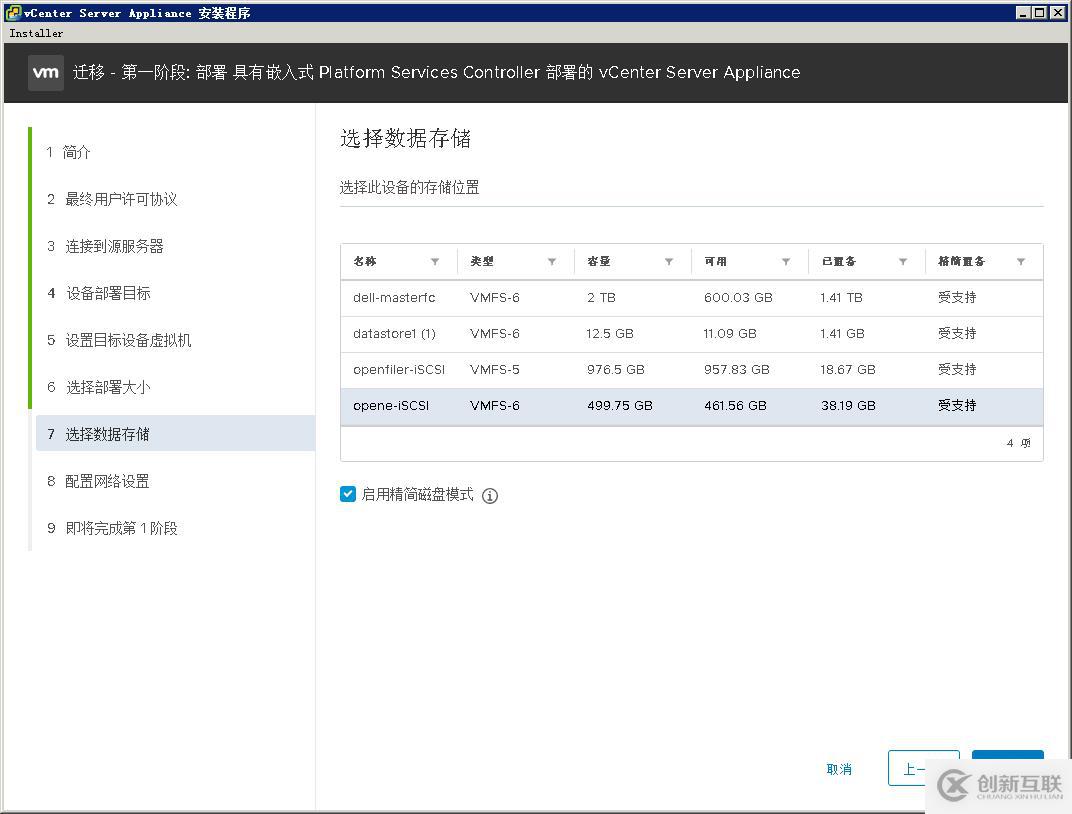Open the 可用 column filter icon
The width and height of the screenshot is (1072, 814).
point(786,262)
